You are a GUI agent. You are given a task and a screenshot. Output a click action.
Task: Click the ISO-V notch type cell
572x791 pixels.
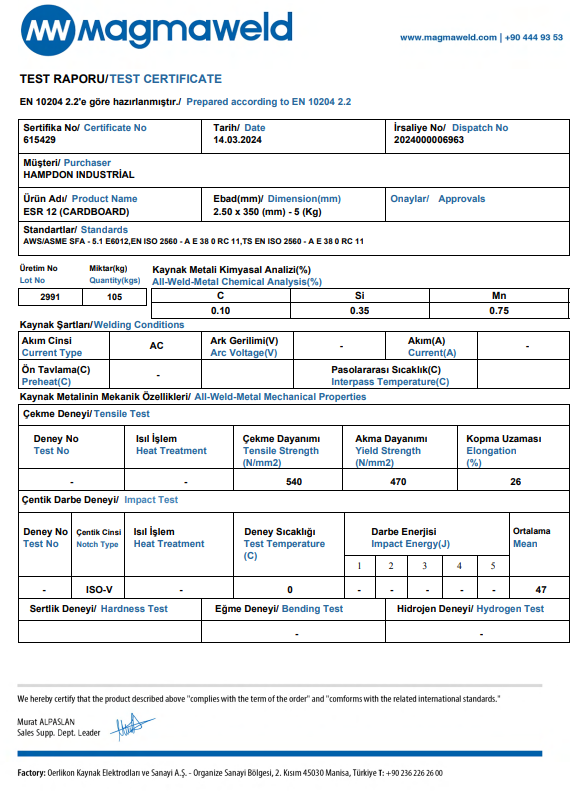pos(99,589)
